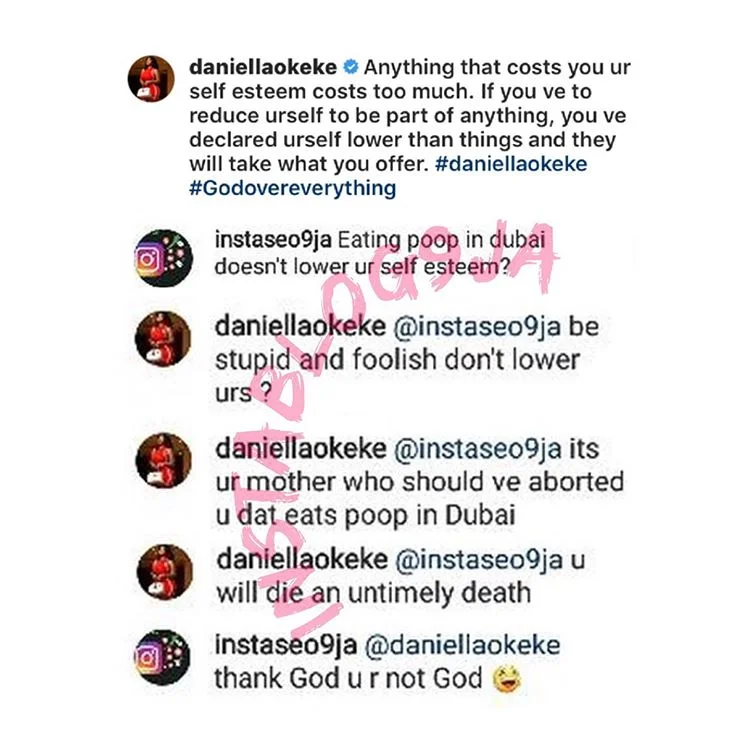Open the #Godovereverything hashtag
The height and width of the screenshot is (750, 750).
coord(293,188)
